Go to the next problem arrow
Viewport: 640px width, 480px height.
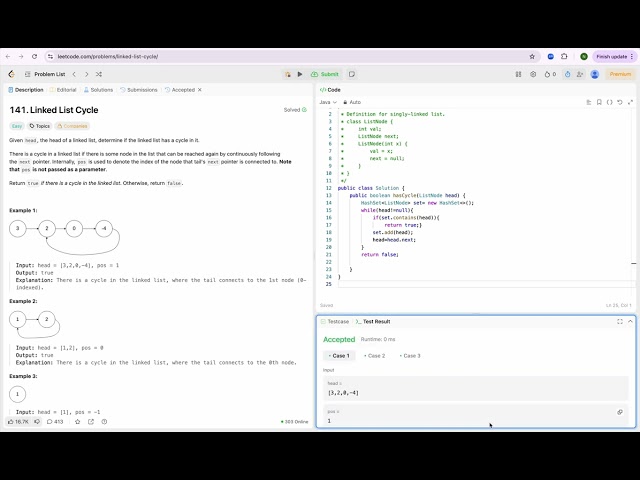click(x=87, y=74)
